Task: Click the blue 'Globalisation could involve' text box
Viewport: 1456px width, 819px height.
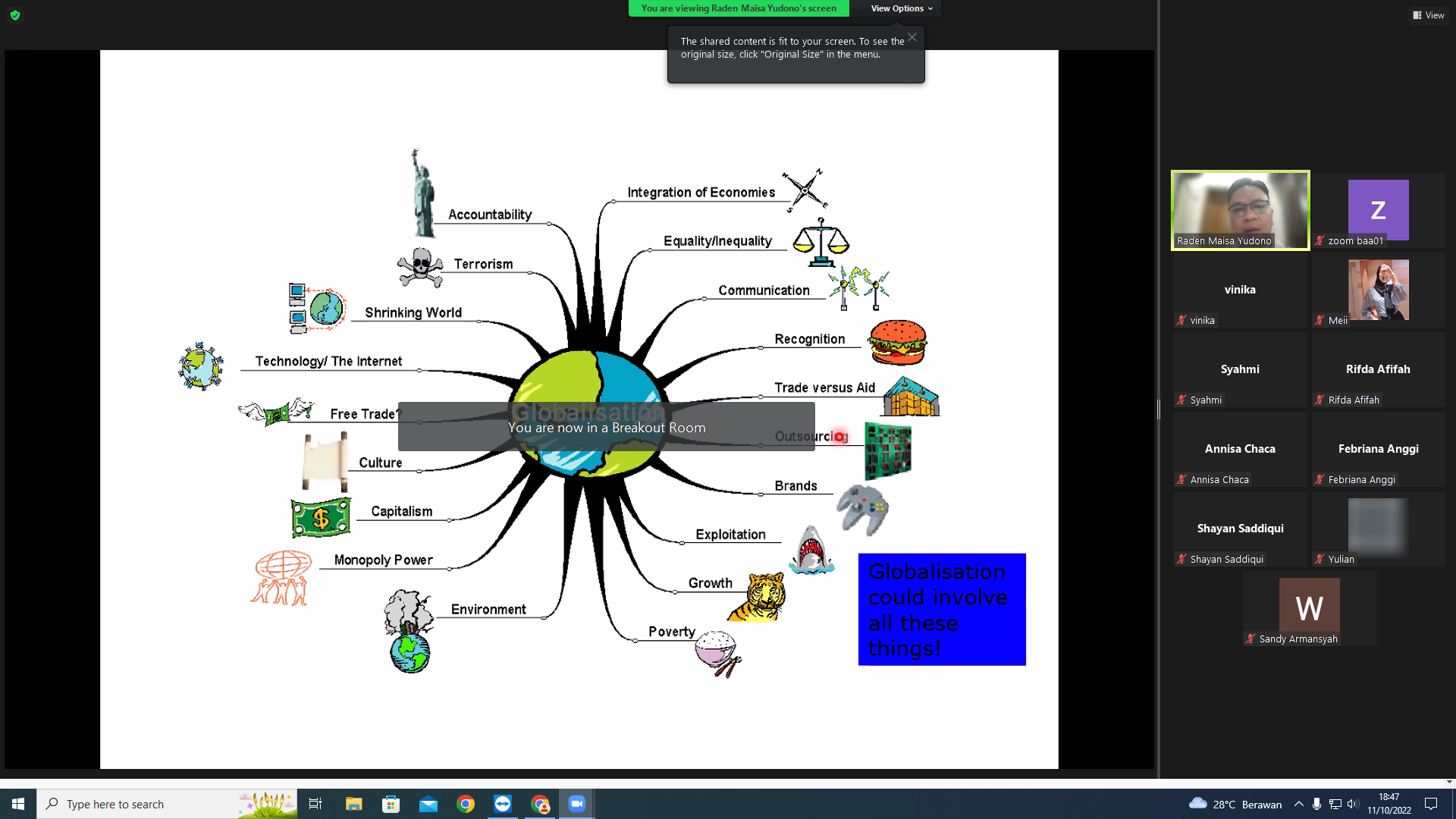Action: [942, 609]
